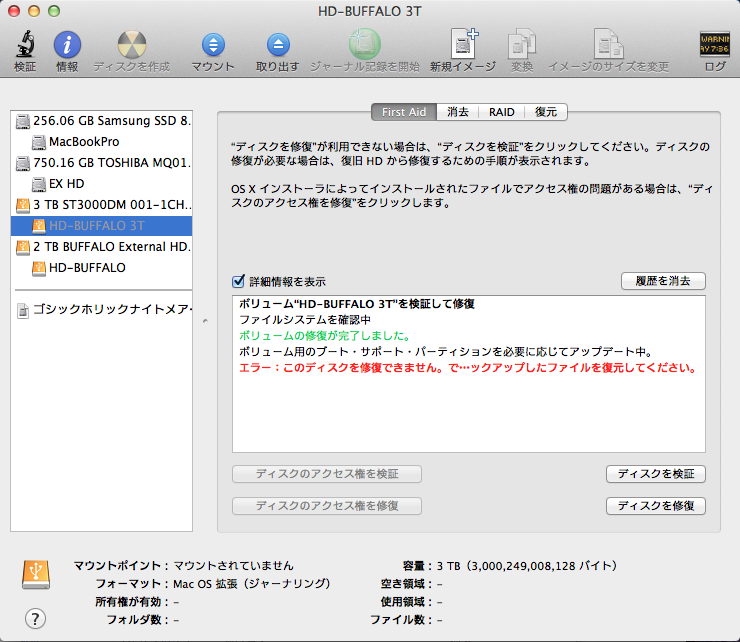Click the bold ボリューム"HD-BUFFALO 3T"を検証して修復 line
The width and height of the screenshot is (740, 642).
click(x=357, y=304)
